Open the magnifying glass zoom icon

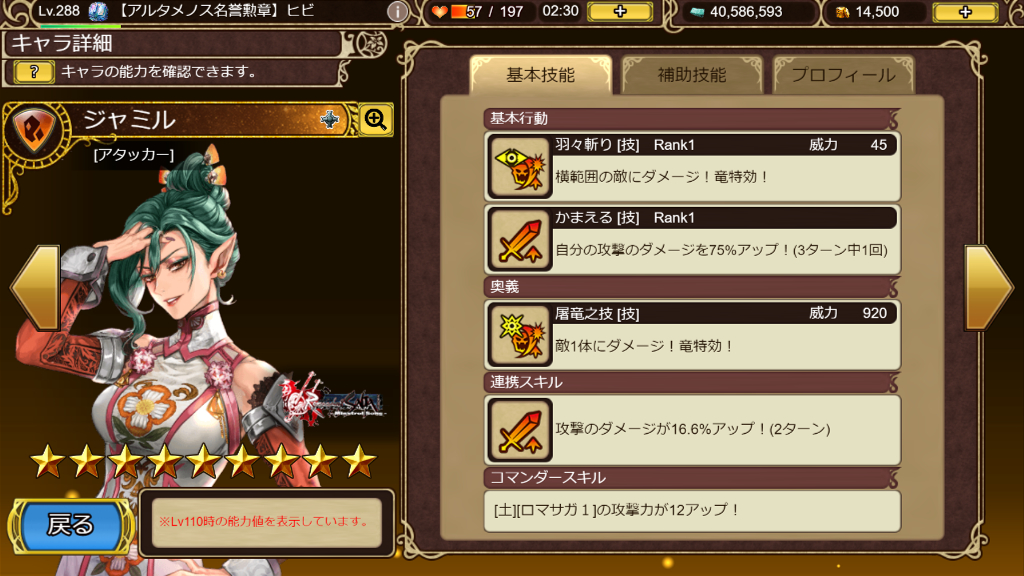point(376,120)
